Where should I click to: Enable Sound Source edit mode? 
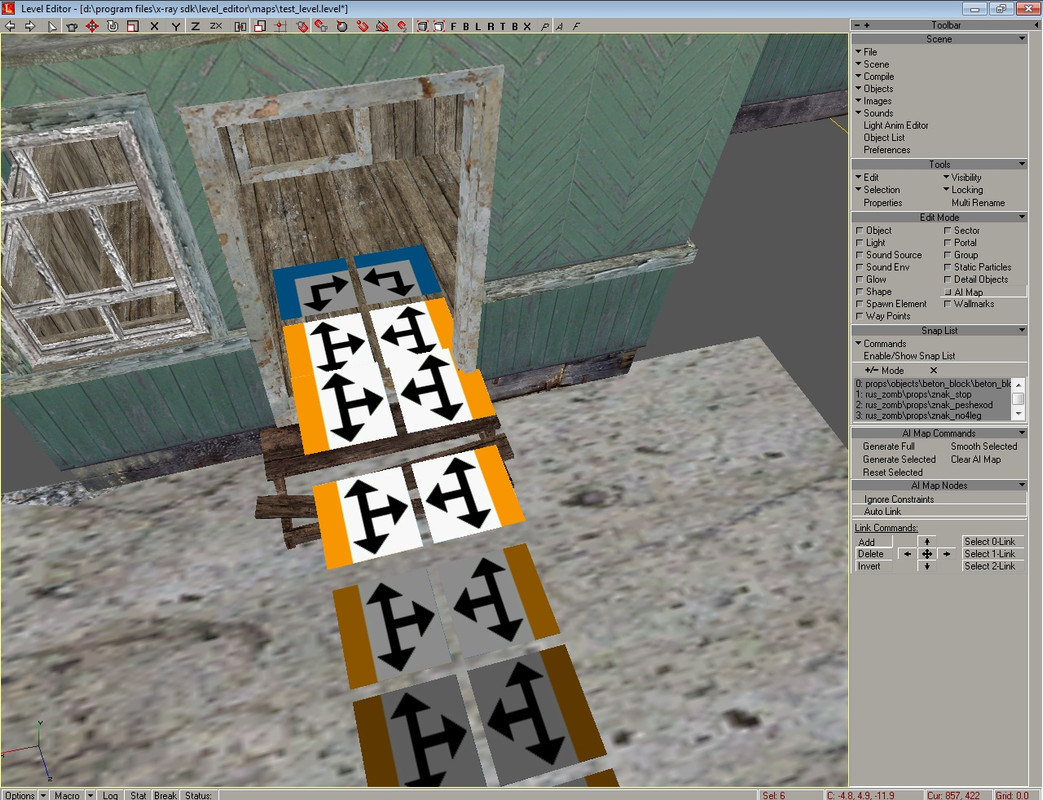(x=859, y=255)
